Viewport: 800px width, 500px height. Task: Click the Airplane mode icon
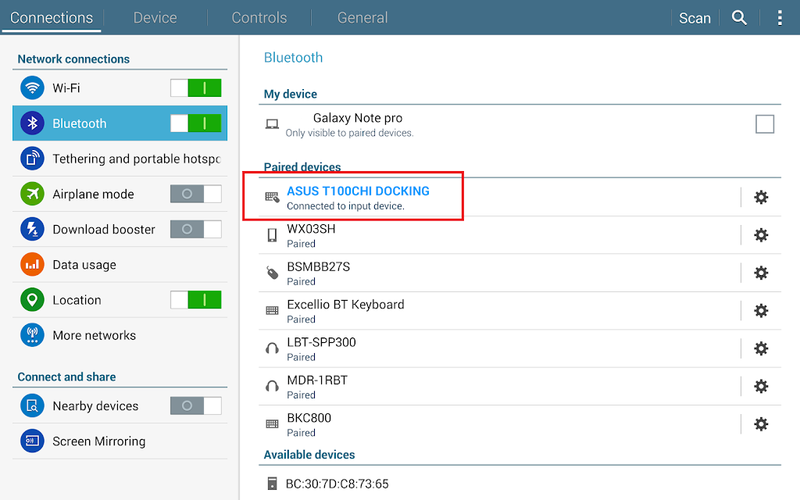pyautogui.click(x=32, y=194)
